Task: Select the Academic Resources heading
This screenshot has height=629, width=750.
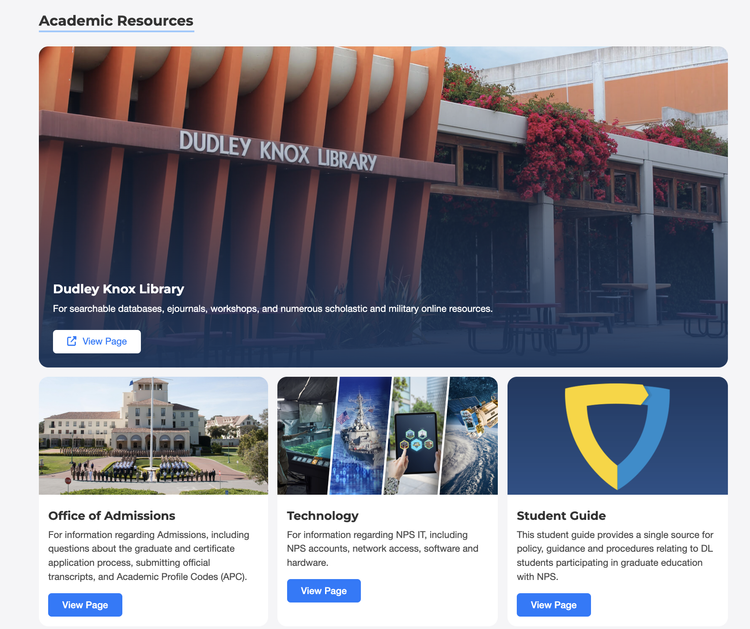Action: (x=116, y=21)
